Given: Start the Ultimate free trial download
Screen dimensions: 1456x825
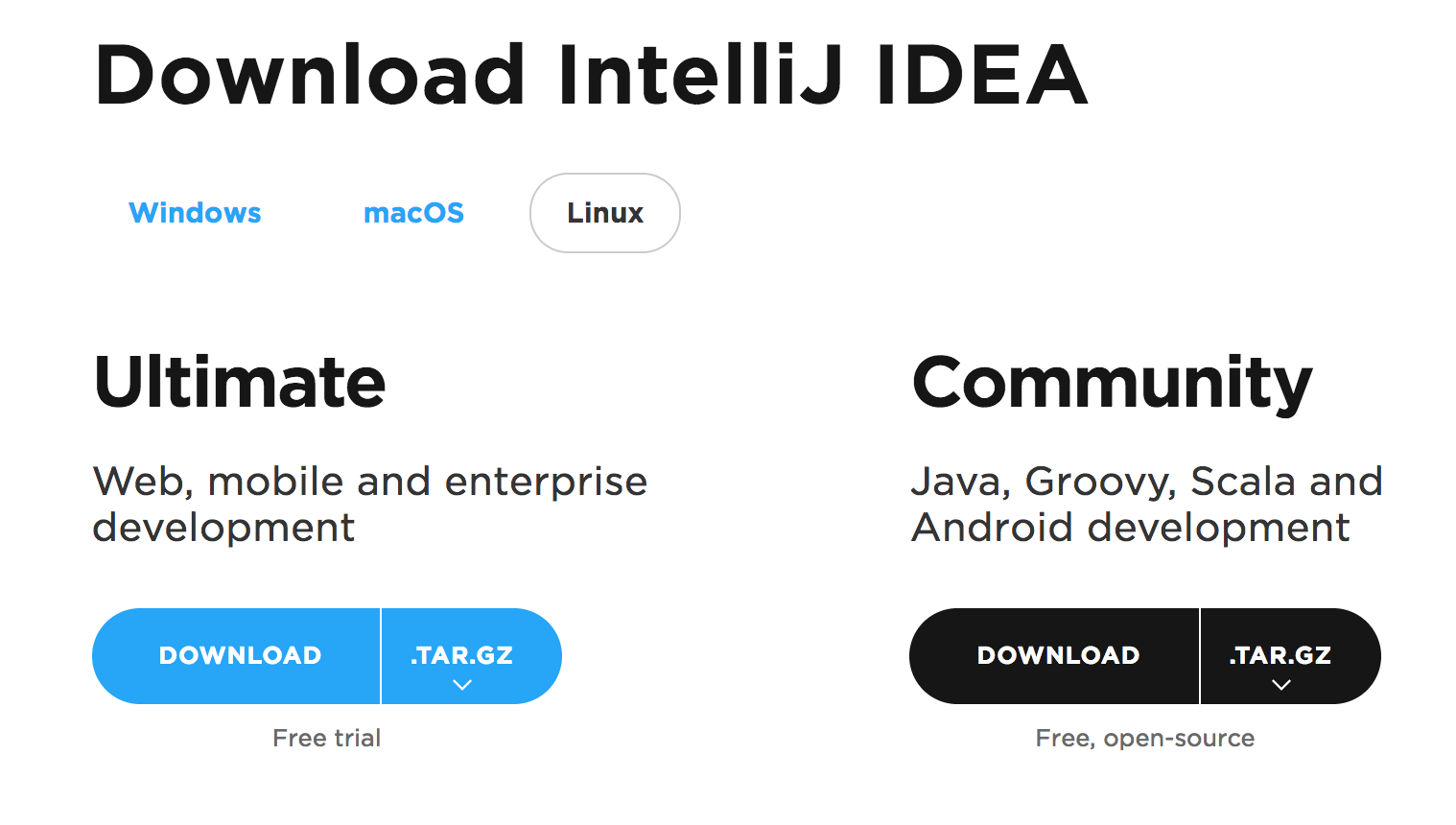Looking at the screenshot, I should click(237, 655).
